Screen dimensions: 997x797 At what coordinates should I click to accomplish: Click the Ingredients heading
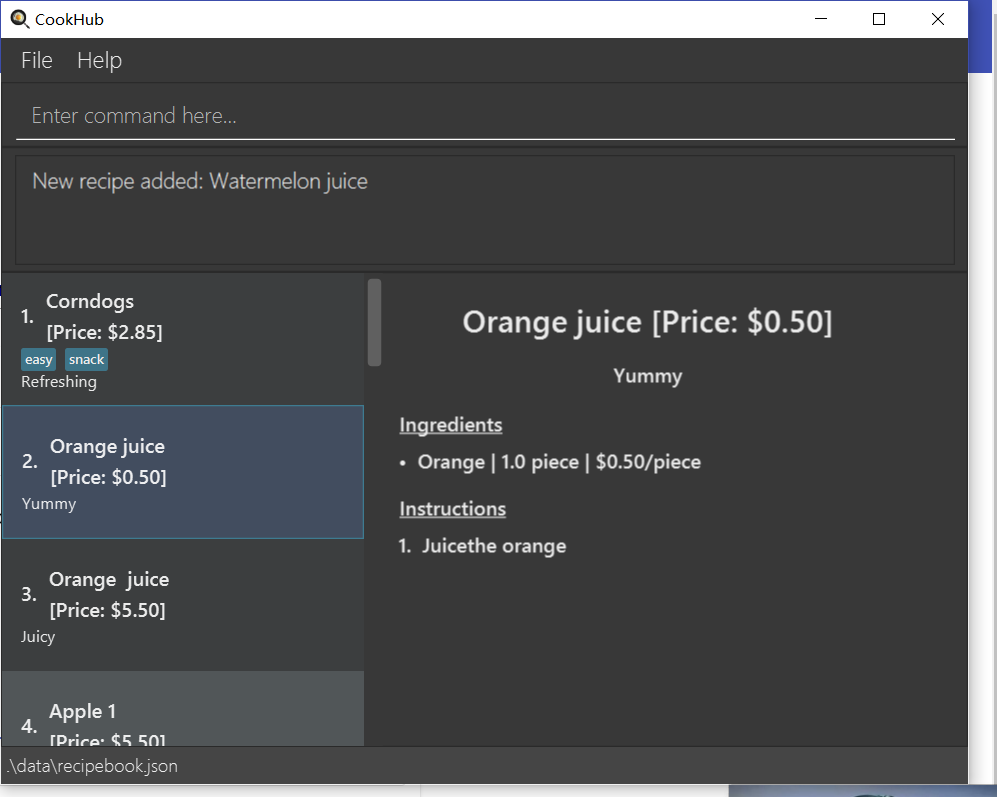point(451,425)
